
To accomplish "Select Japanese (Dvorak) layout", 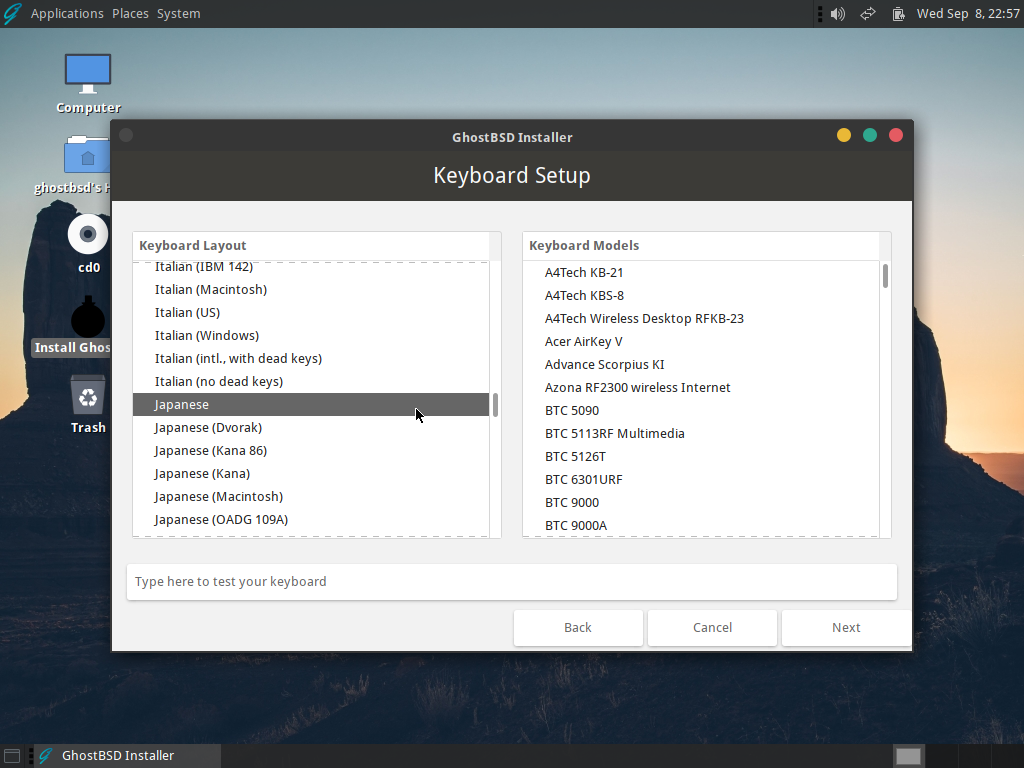I will pos(311,428).
